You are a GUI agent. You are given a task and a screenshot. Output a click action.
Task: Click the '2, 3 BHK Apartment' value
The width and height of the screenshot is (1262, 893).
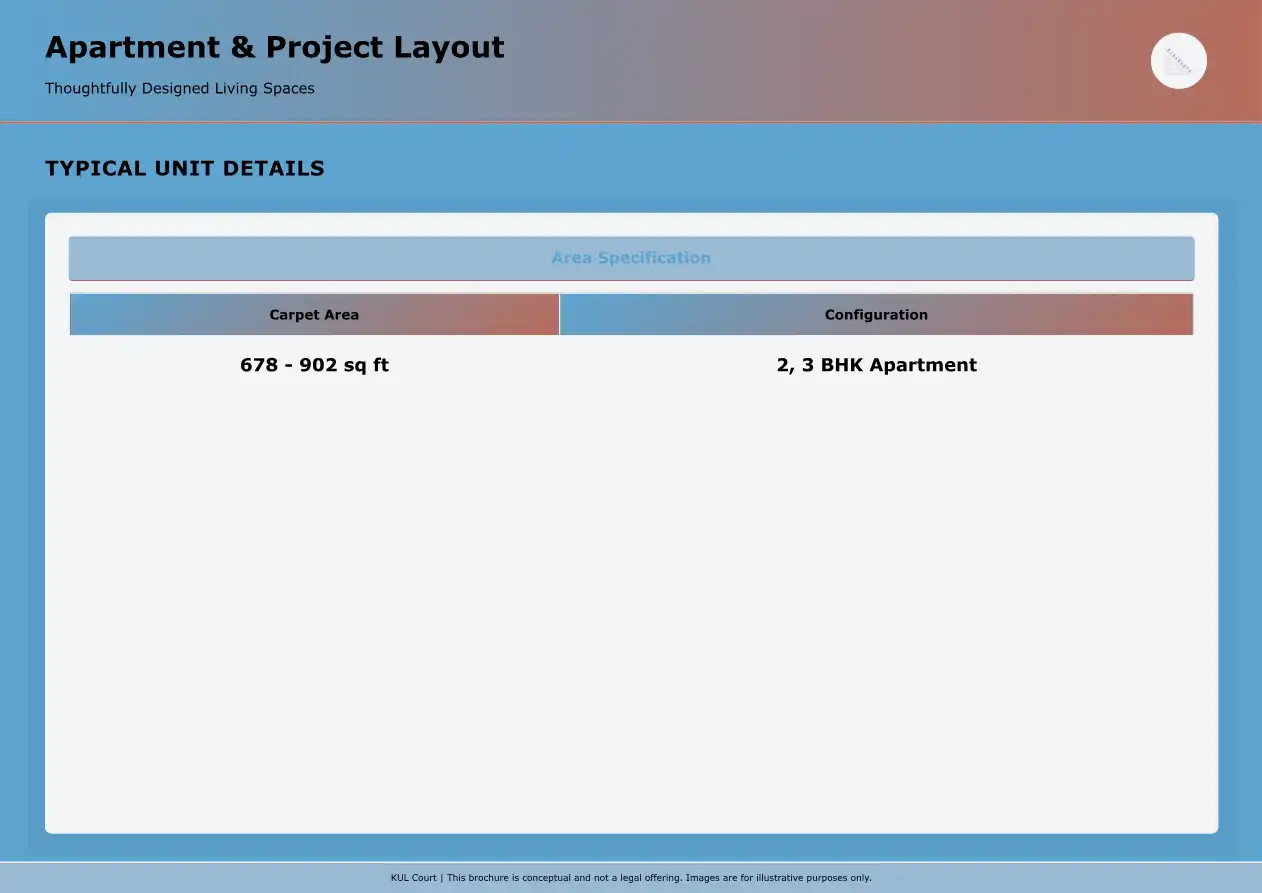(876, 365)
